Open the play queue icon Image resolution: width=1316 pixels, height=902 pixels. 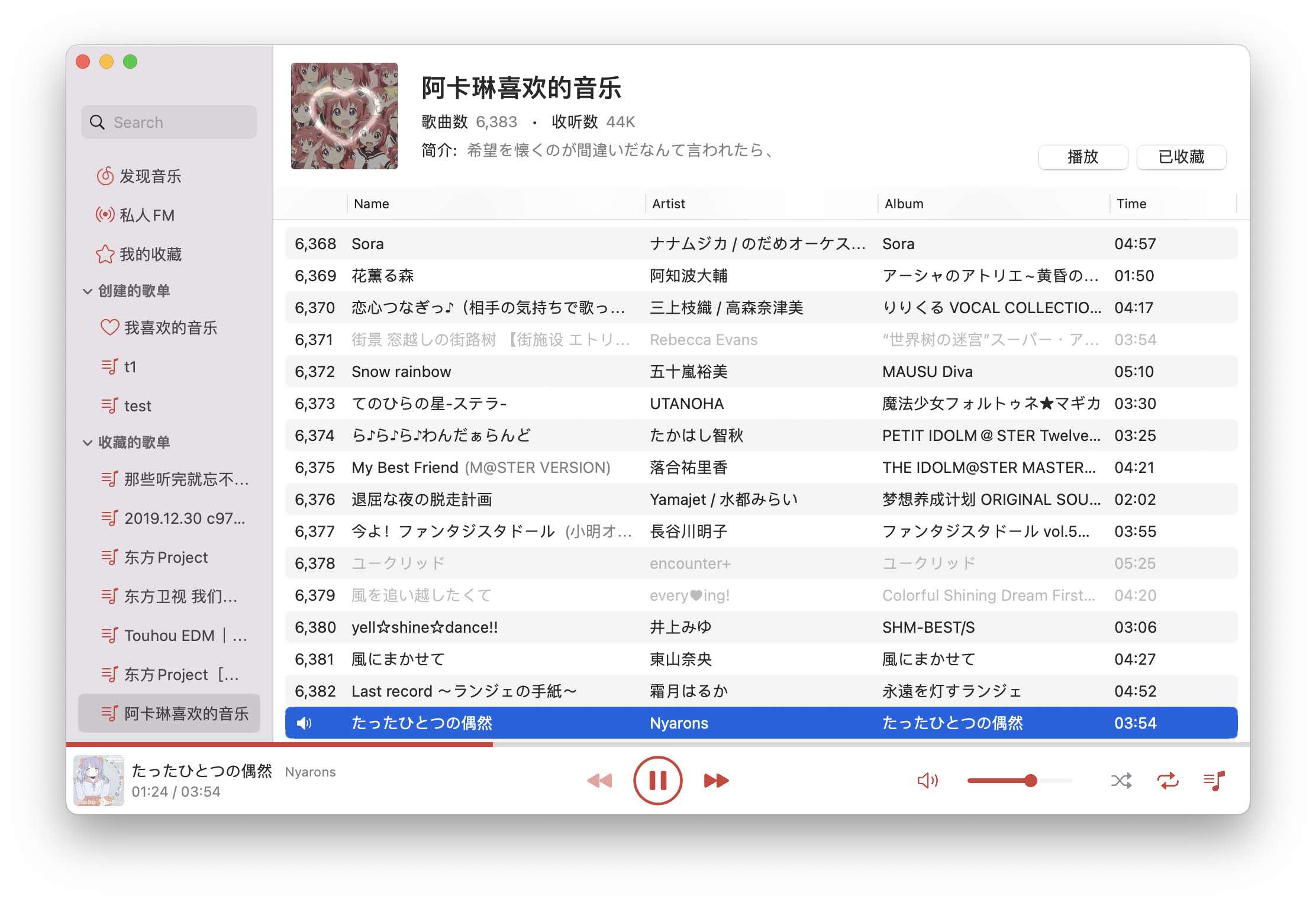point(1214,781)
